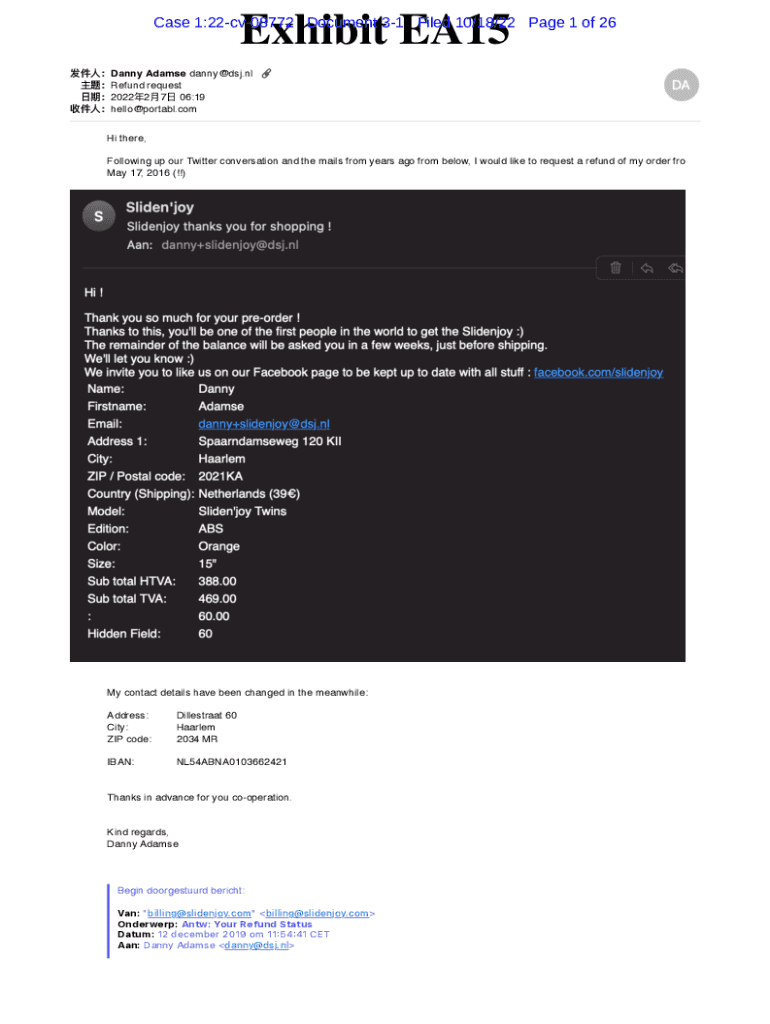770x1024 pixels.
Task: Open the facebook.com/slidenjoy link
Action: [598, 372]
